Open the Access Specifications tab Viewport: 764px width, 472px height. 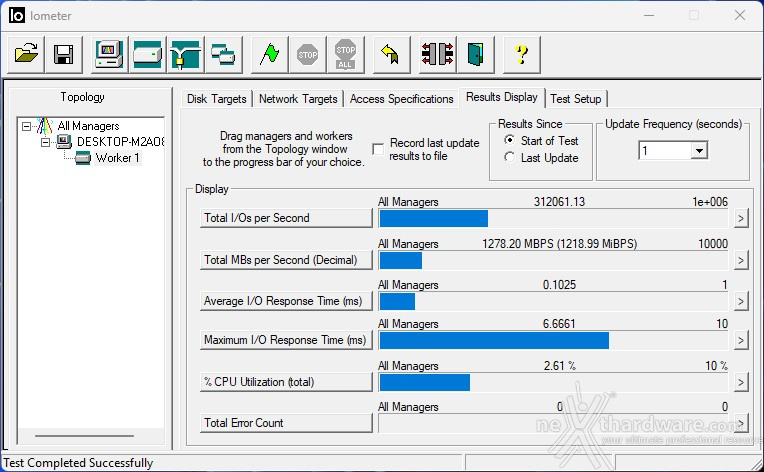pos(401,99)
